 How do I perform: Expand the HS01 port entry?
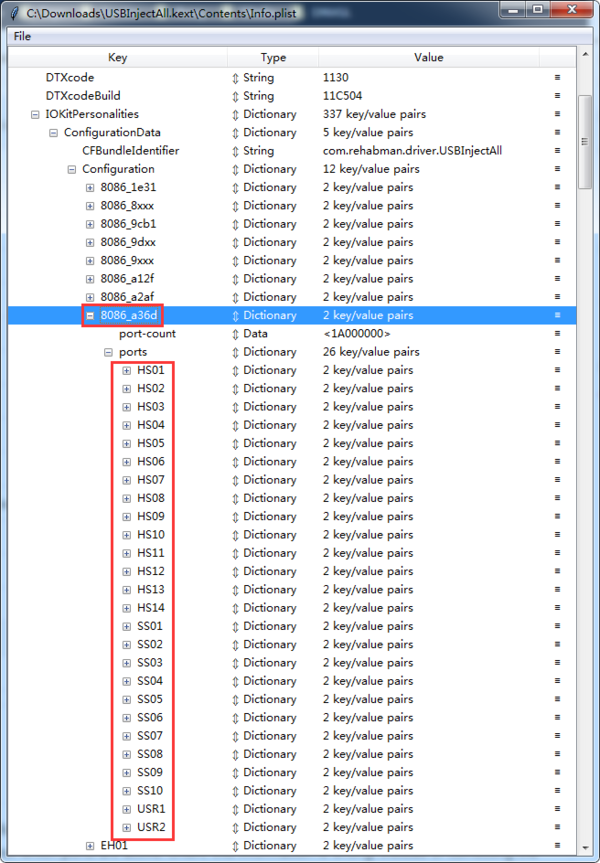127,370
